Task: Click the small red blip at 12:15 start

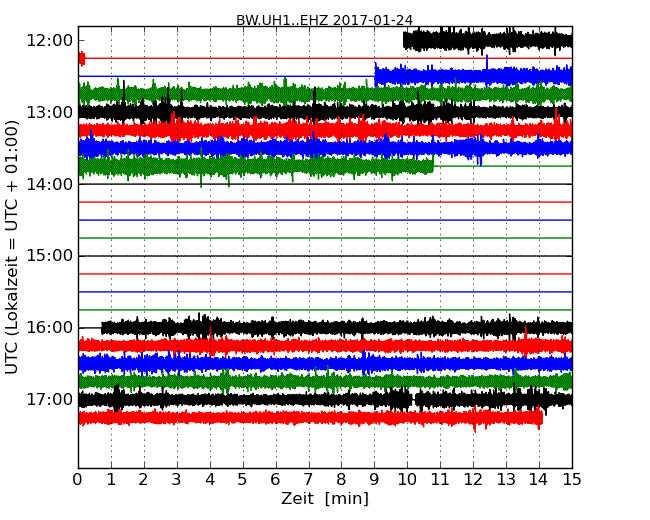Action: click(x=82, y=58)
